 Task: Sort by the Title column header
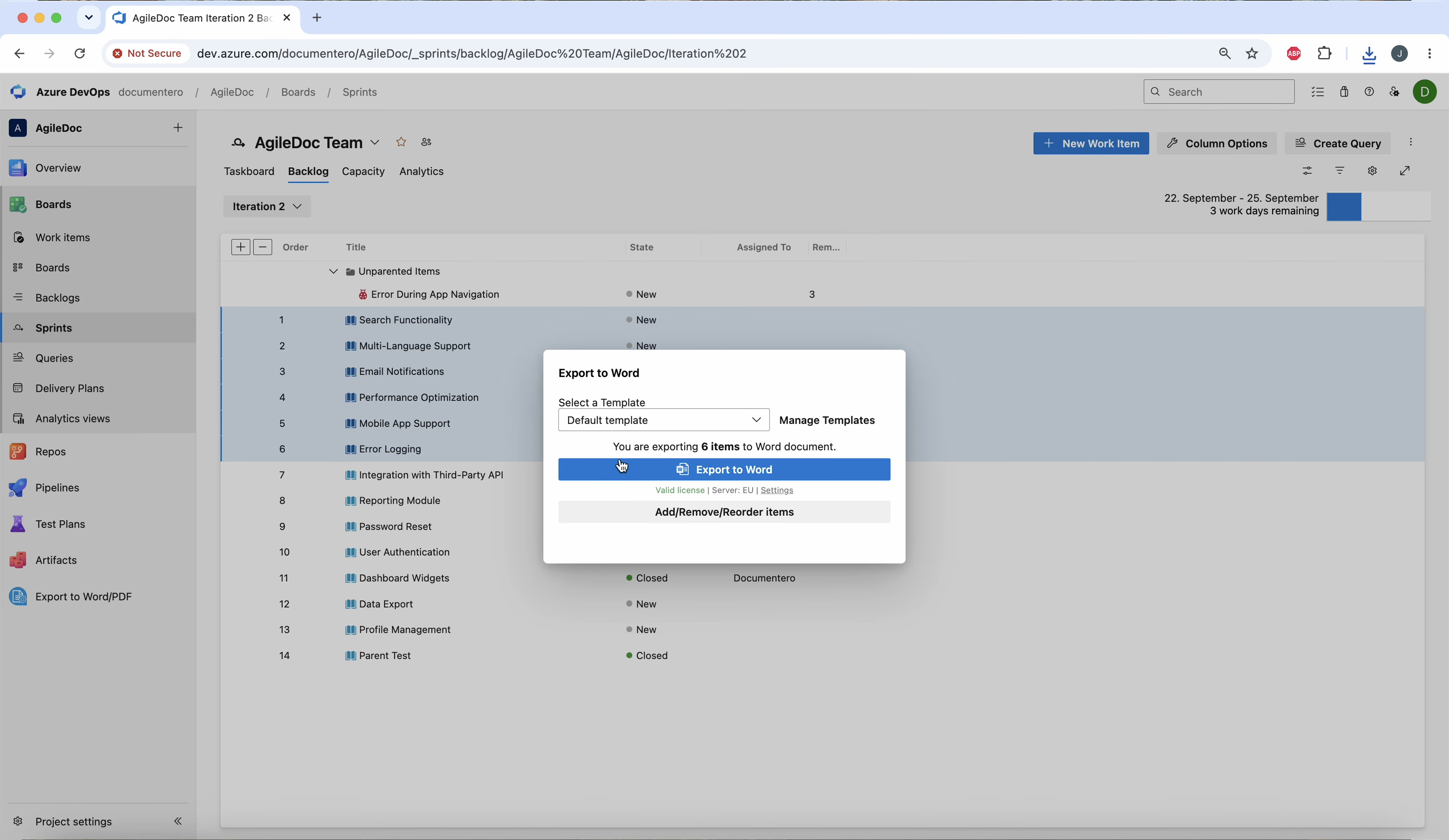coord(356,247)
